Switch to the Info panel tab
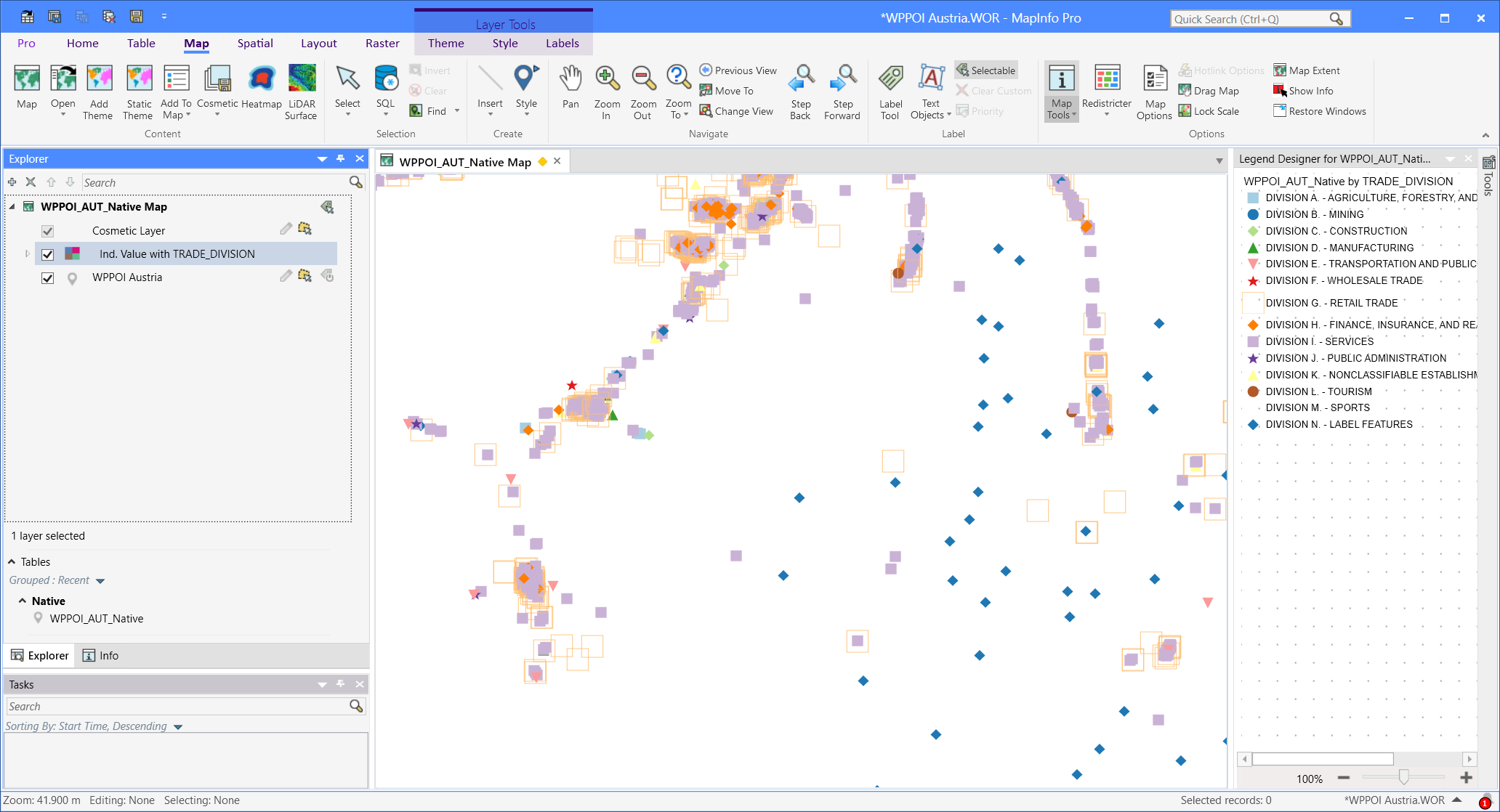Screen dimensions: 1500x812 click(100, 656)
